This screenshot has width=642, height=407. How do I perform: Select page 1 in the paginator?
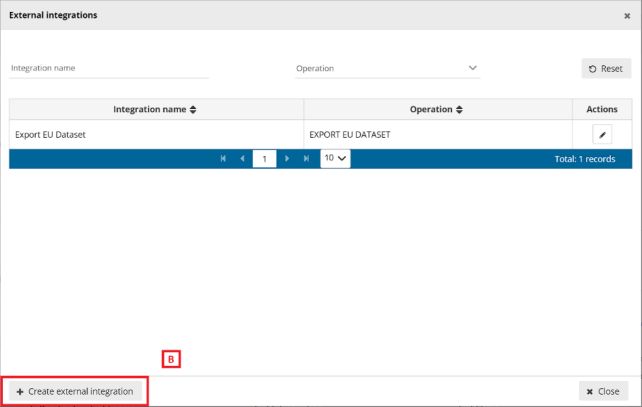(264, 159)
